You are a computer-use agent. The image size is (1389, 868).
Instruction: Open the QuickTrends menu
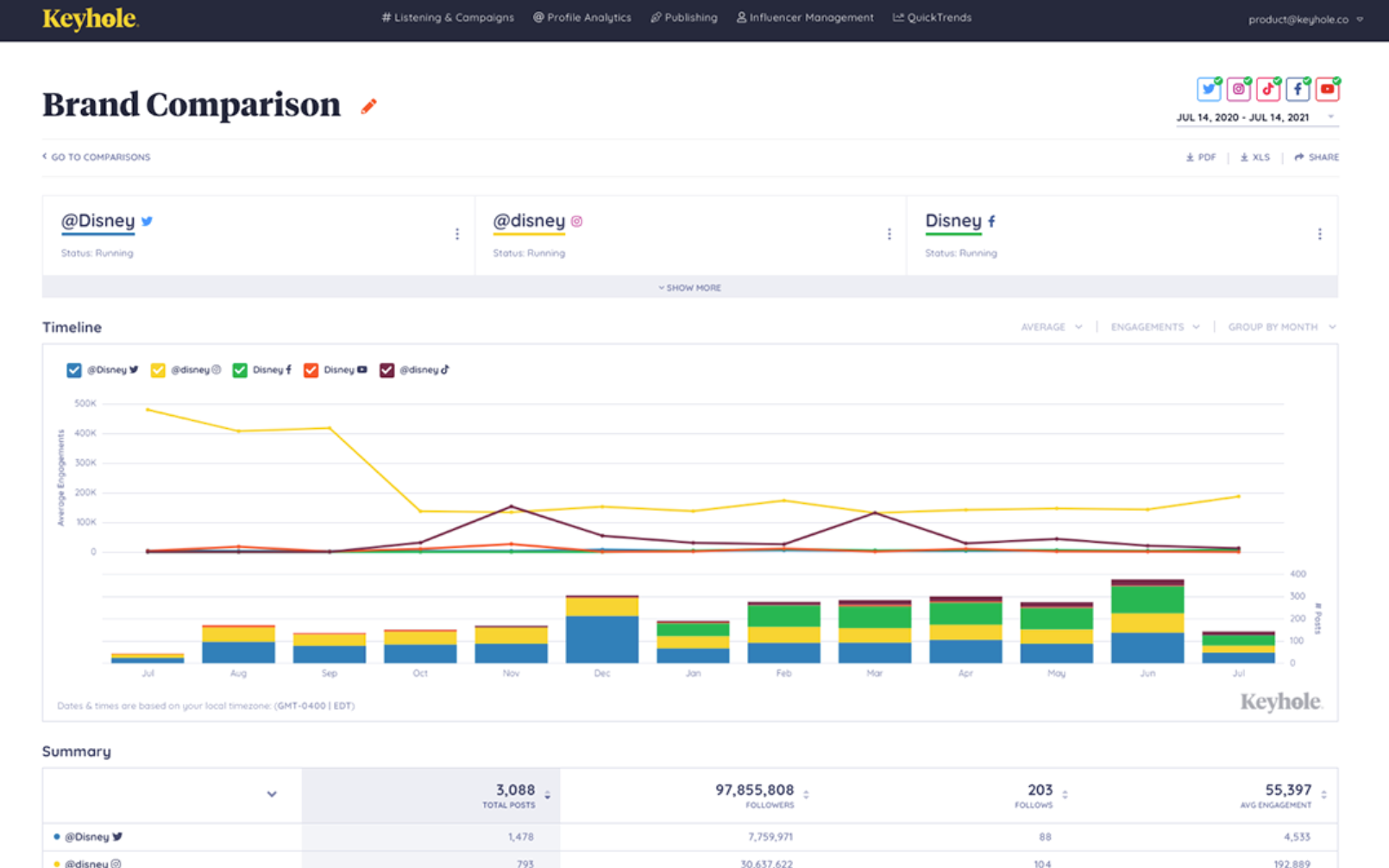pyautogui.click(x=933, y=17)
